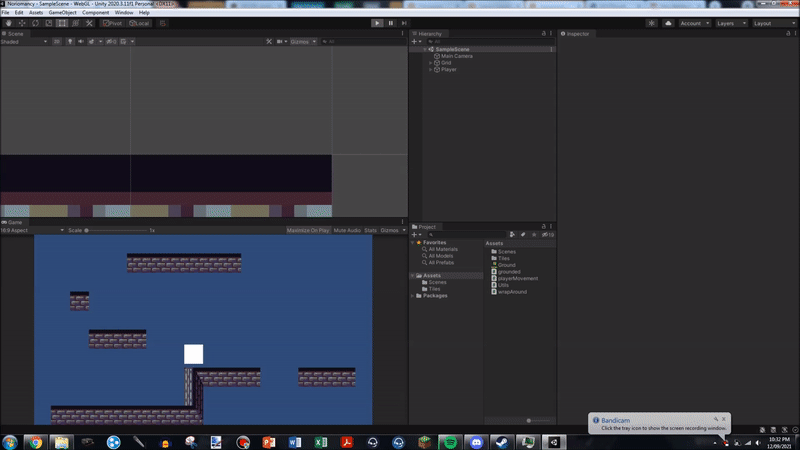Open the GameObject menu
This screenshot has height=450, width=800.
[62, 12]
